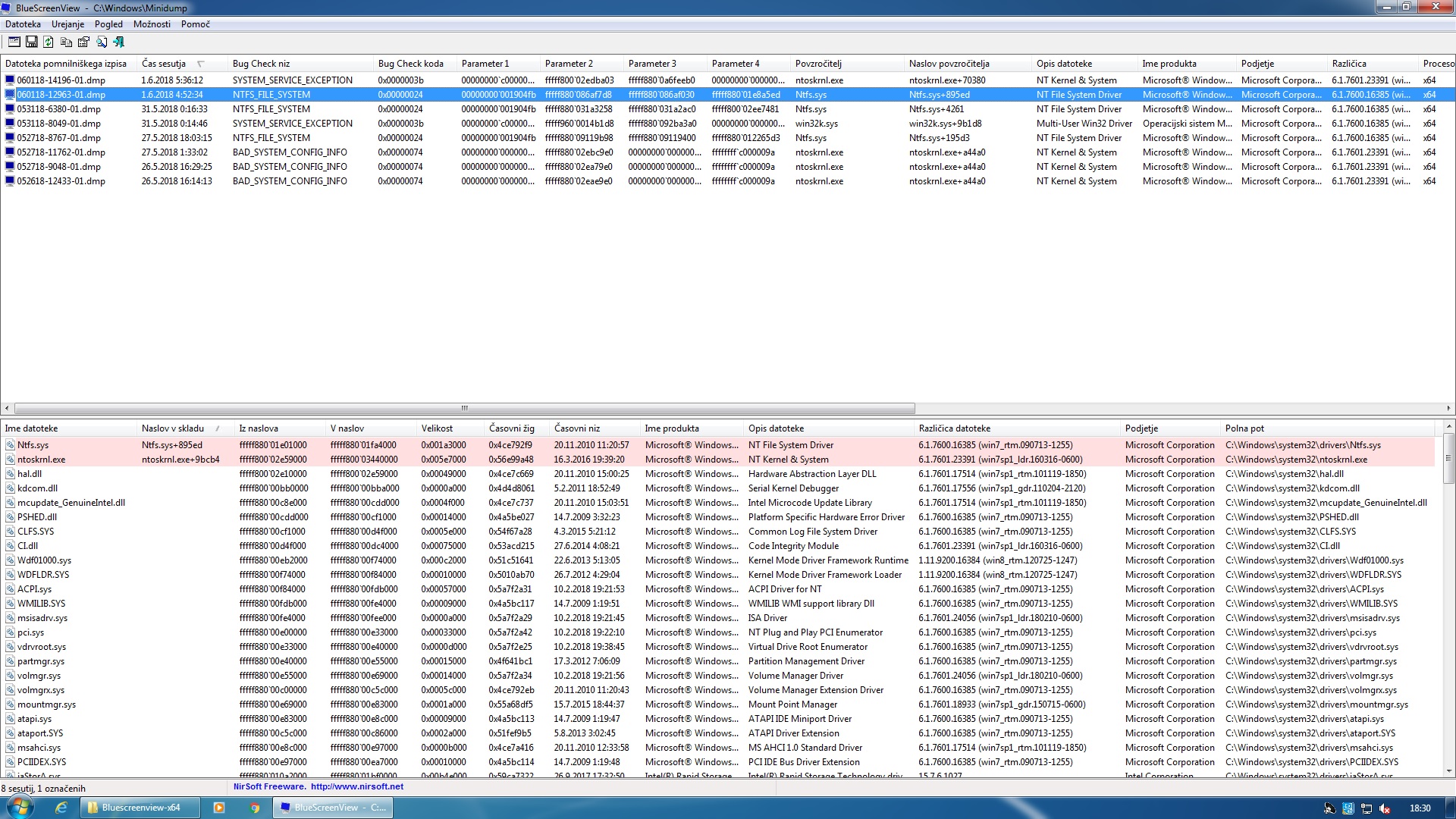Sort by Čas sesutja column header
This screenshot has height=819, width=1456.
point(182,64)
